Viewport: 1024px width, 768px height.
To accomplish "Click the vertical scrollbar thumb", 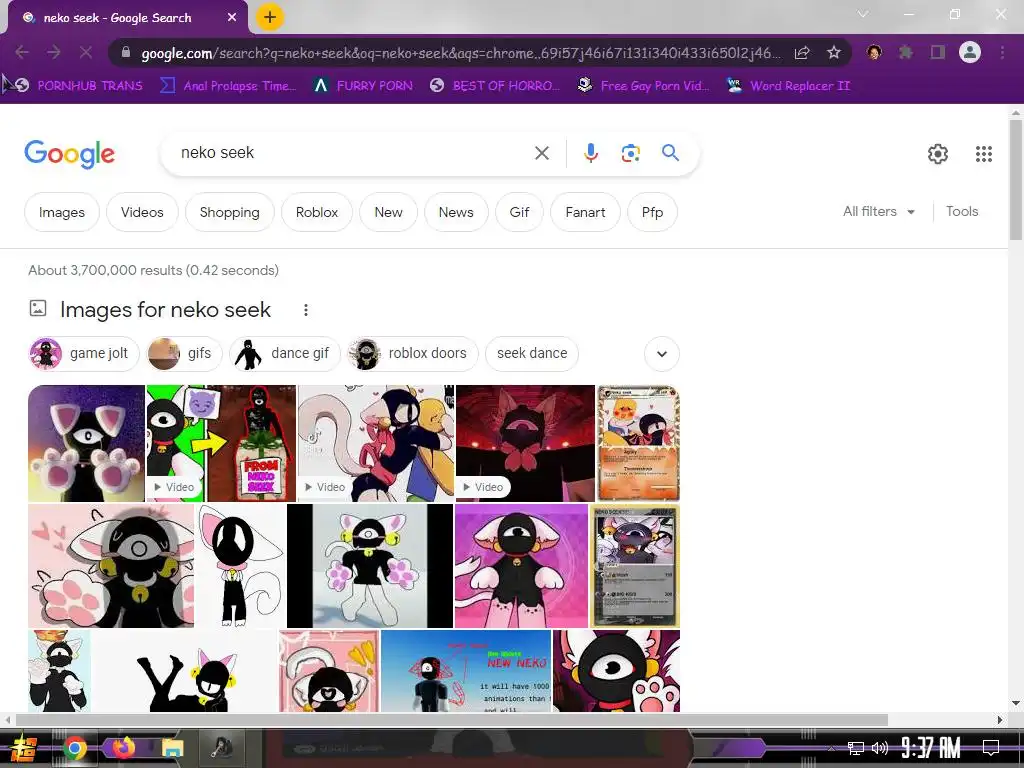I will [x=1016, y=180].
